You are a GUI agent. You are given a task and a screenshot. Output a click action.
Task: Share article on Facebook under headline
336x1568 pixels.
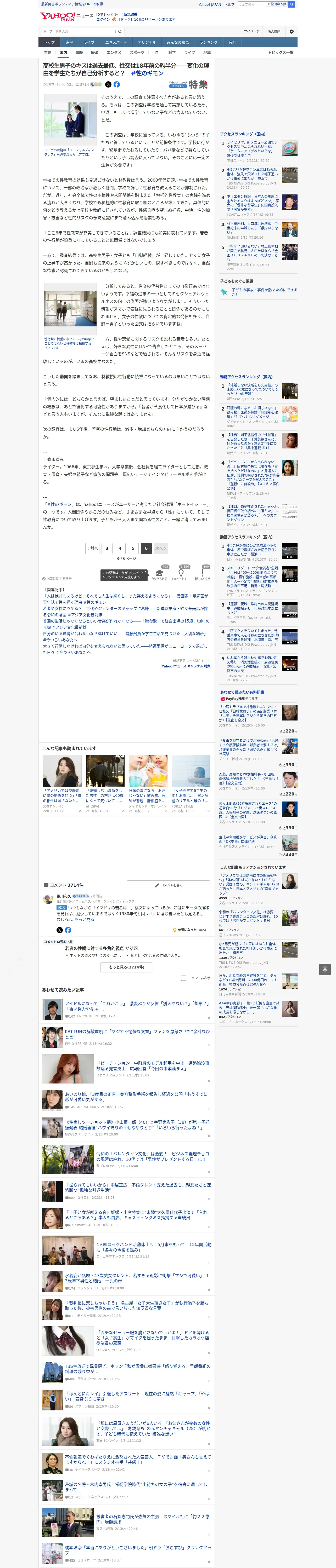tap(116, 85)
